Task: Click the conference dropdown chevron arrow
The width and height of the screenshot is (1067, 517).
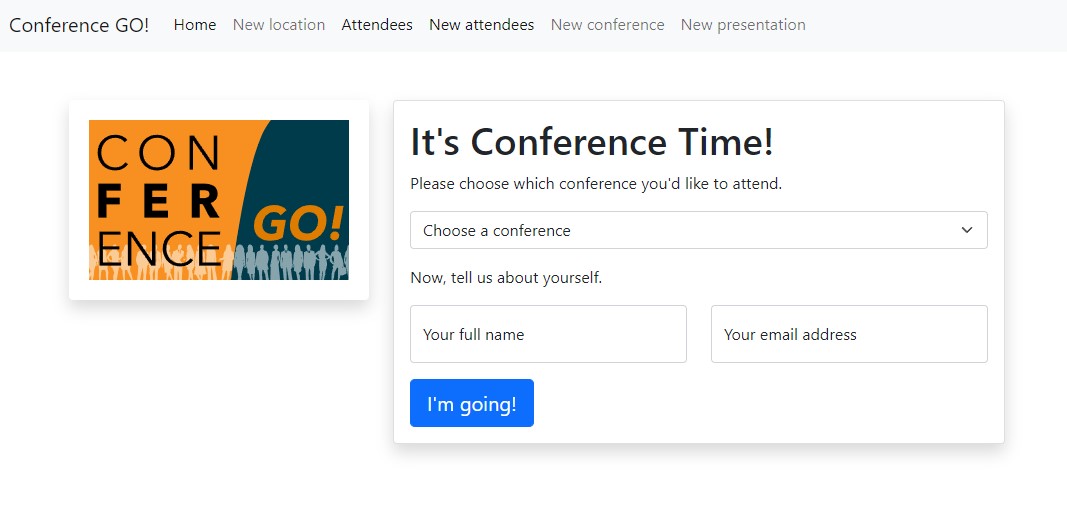Action: pos(967,230)
